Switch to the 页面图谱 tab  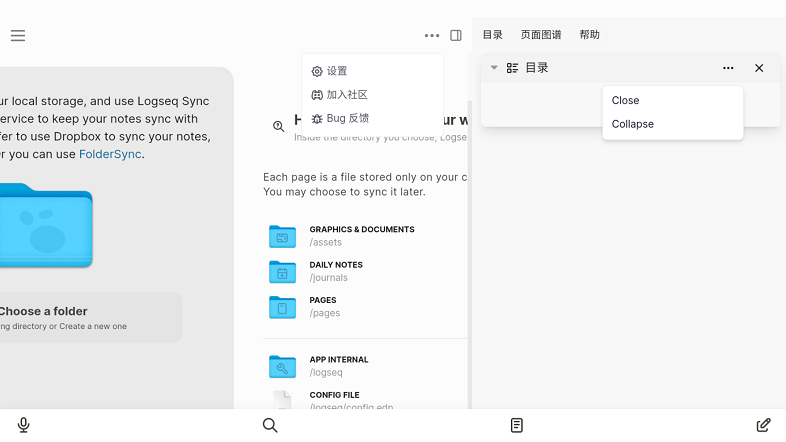tap(540, 35)
